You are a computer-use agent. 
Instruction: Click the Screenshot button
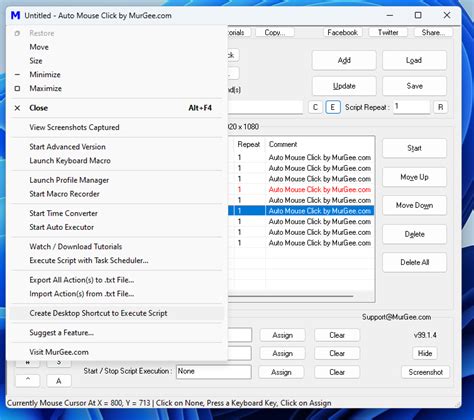coord(425,372)
